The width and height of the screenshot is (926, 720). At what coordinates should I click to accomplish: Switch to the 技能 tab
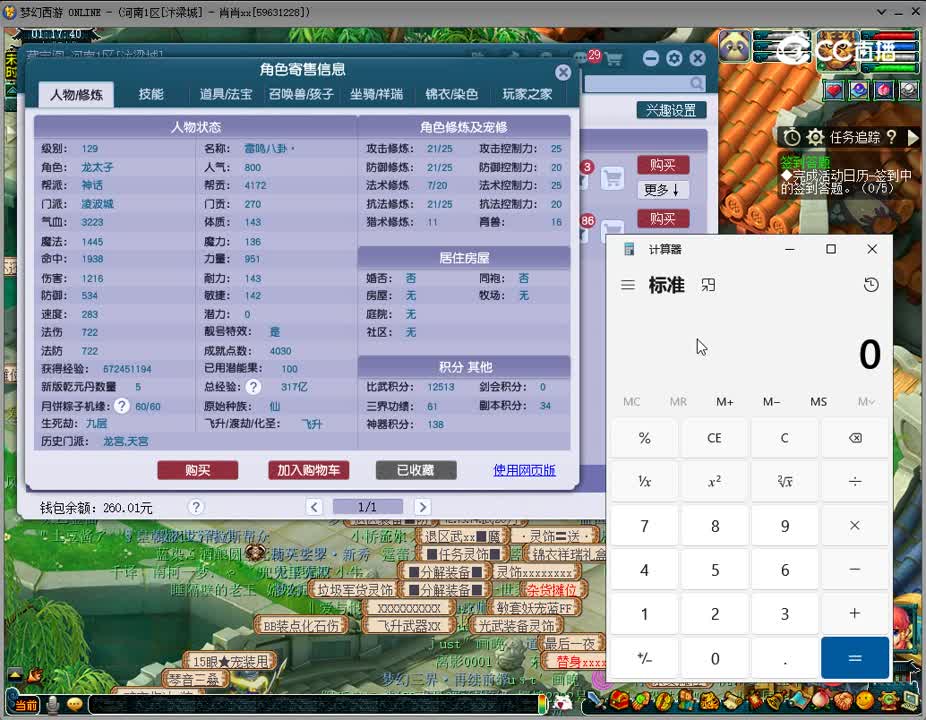151,95
